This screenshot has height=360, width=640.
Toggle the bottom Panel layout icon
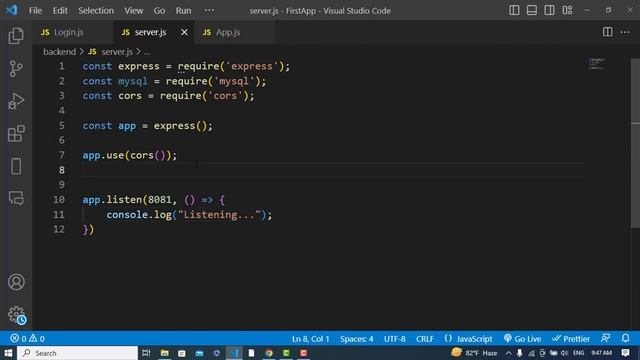click(x=531, y=10)
